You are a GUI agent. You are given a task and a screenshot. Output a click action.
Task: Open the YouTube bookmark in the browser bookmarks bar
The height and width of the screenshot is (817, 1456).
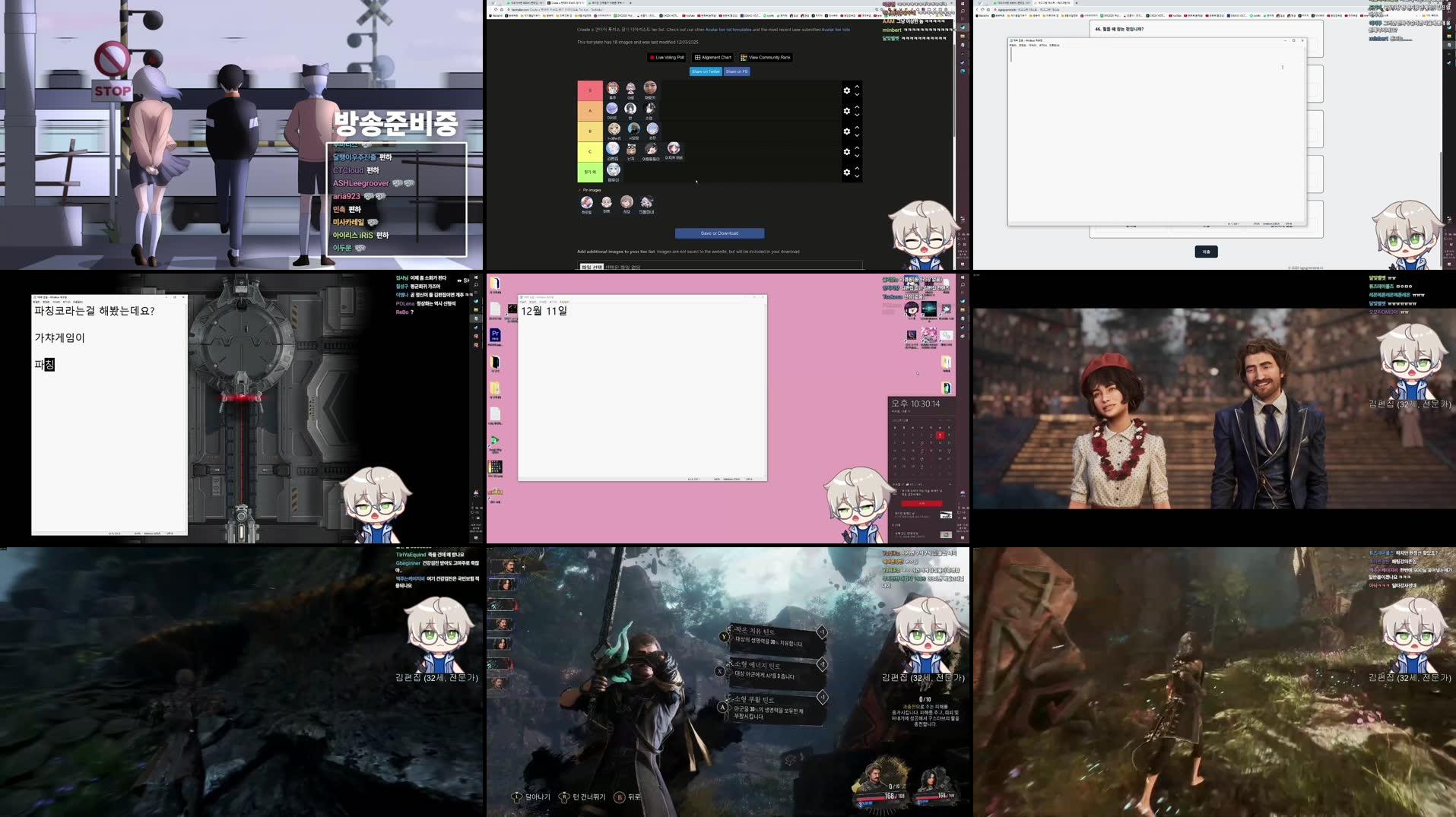click(x=684, y=14)
